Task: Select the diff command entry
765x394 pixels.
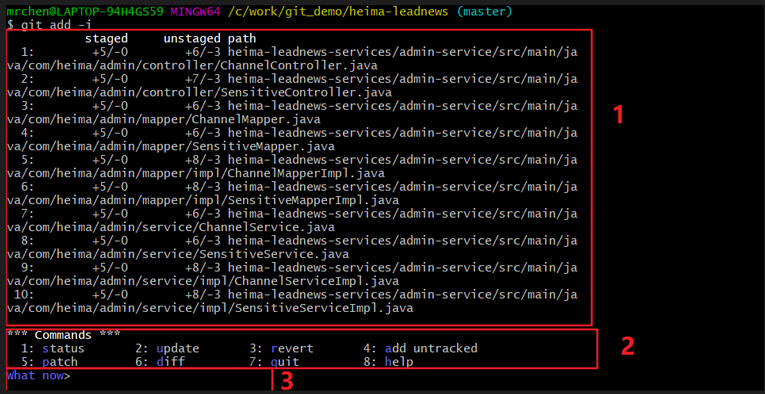Action: coord(160,362)
